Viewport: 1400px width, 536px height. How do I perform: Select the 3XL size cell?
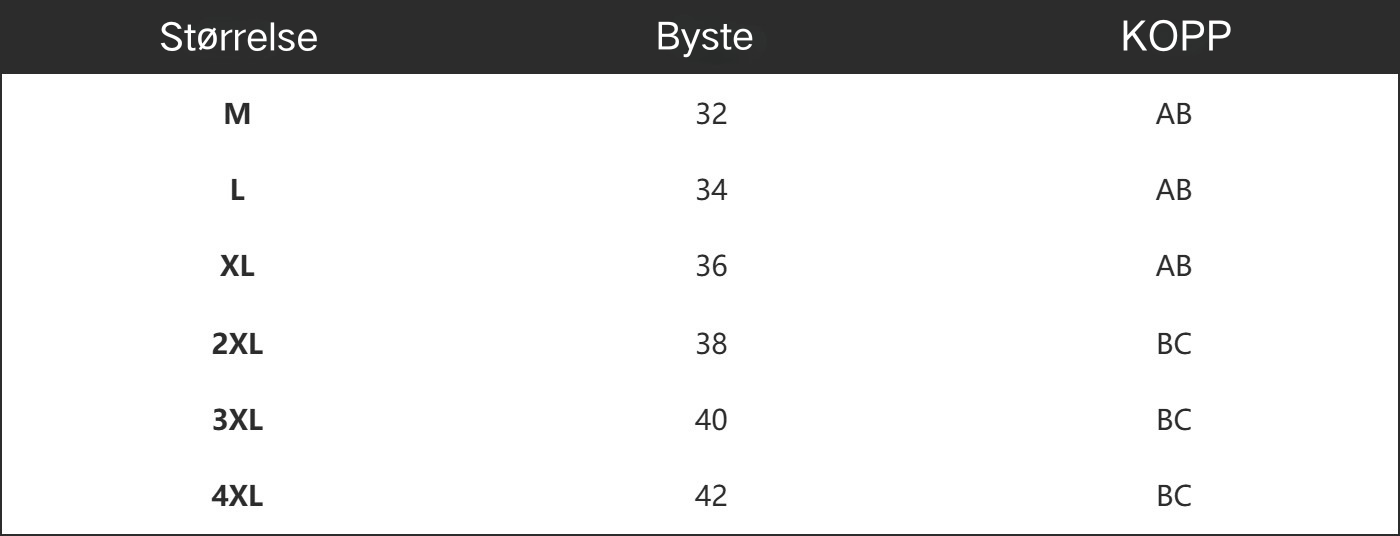237,420
